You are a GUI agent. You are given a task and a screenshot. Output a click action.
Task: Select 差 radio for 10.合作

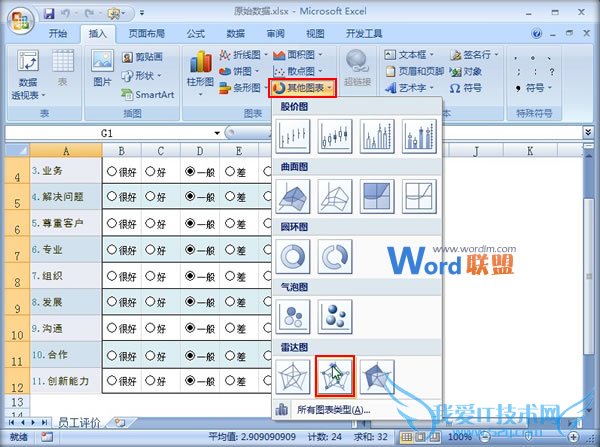(x=230, y=356)
